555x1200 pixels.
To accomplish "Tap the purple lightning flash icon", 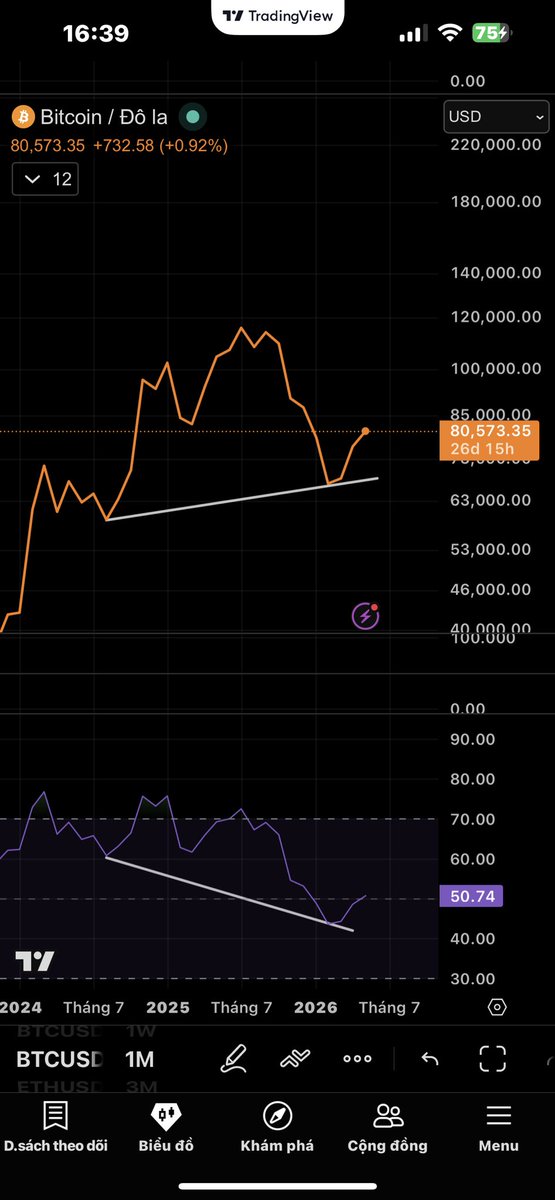I will [x=366, y=616].
